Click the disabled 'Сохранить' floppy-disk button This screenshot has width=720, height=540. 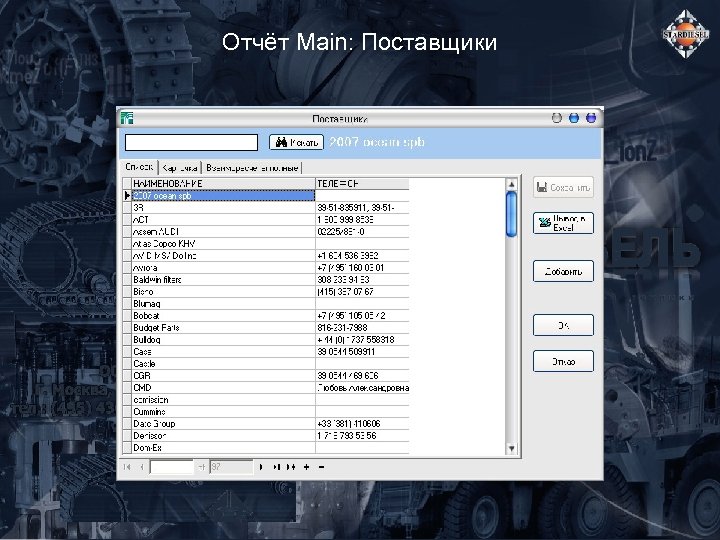click(563, 187)
